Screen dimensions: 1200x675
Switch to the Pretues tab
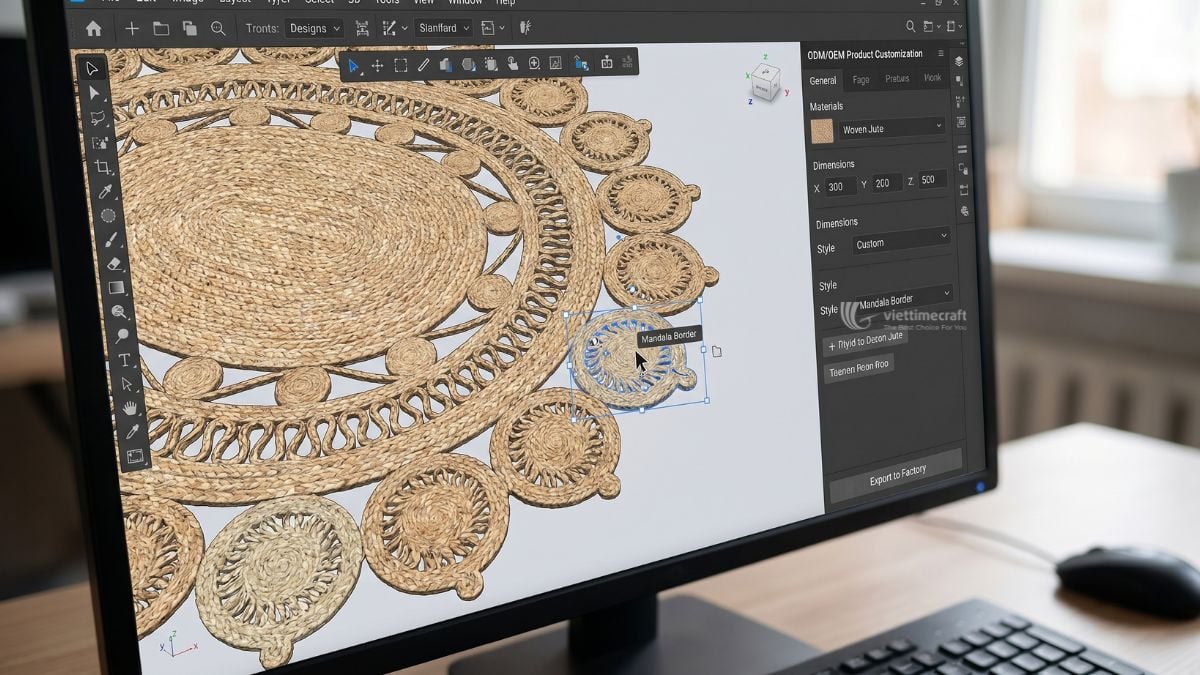click(897, 78)
